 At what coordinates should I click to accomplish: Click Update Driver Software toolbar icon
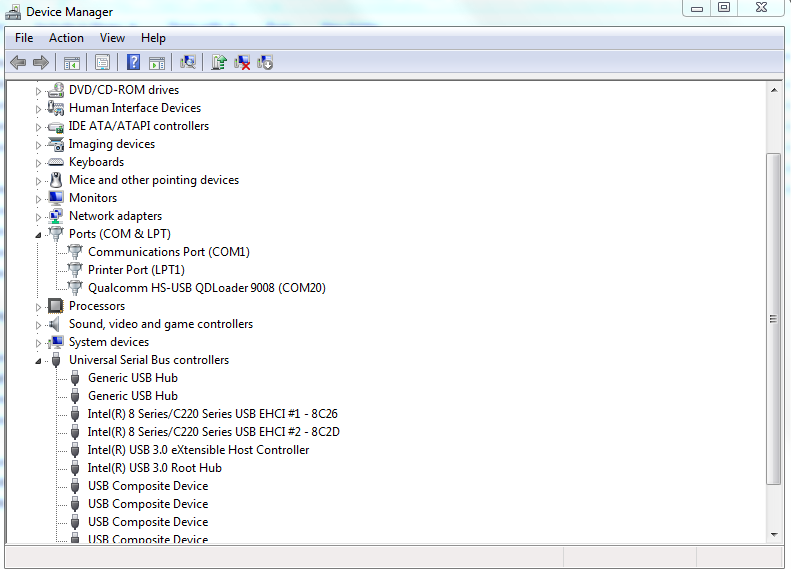[x=218, y=62]
